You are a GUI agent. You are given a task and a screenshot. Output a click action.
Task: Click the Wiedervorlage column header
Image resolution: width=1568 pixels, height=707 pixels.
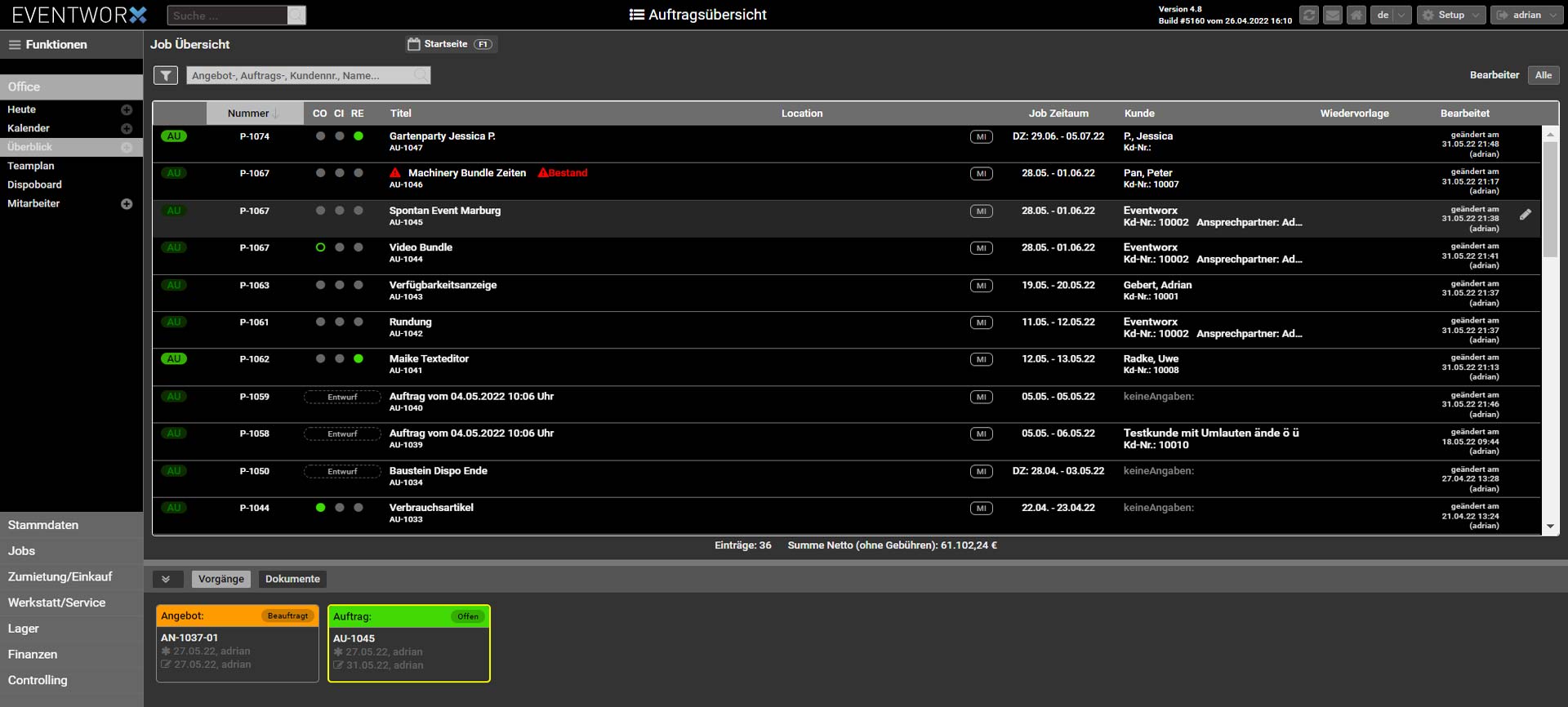click(1354, 113)
